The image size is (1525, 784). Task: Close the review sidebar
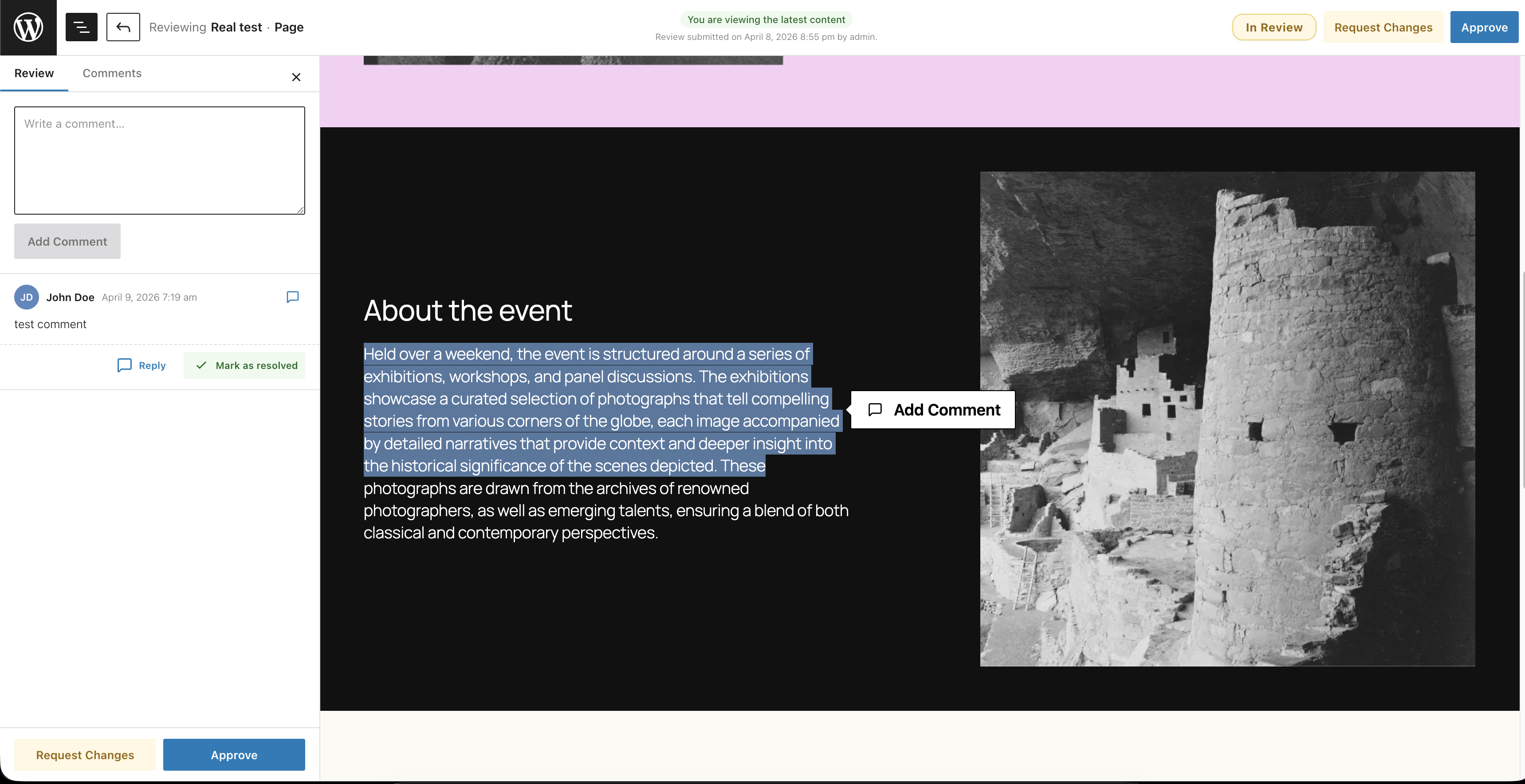pos(296,77)
